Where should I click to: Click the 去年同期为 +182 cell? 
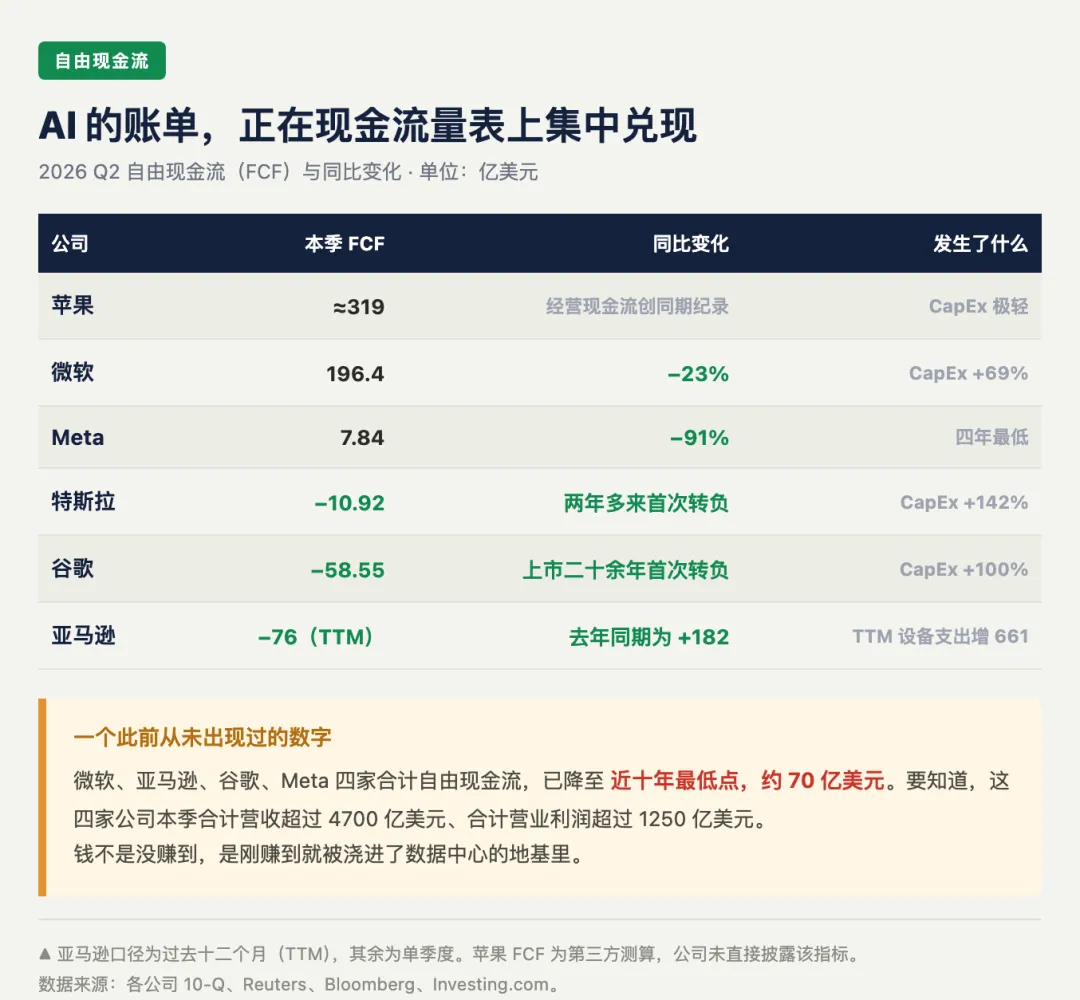[648, 636]
